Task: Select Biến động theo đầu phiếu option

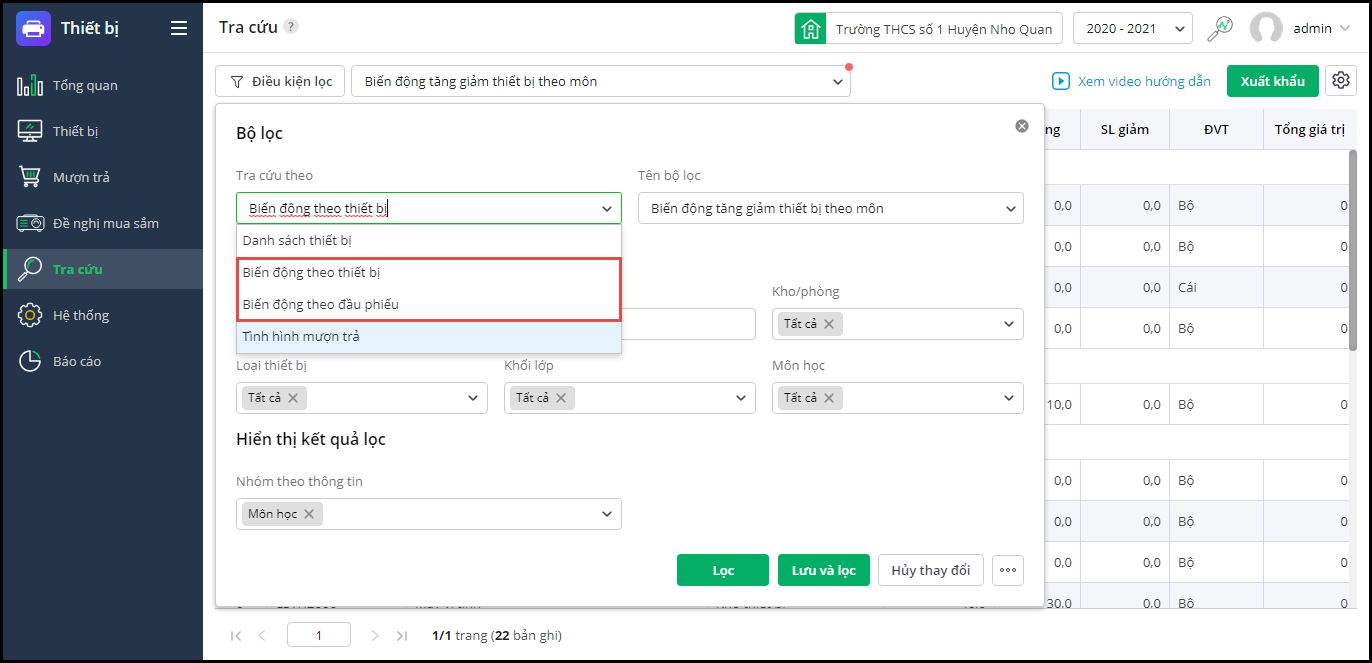Action: [320, 304]
